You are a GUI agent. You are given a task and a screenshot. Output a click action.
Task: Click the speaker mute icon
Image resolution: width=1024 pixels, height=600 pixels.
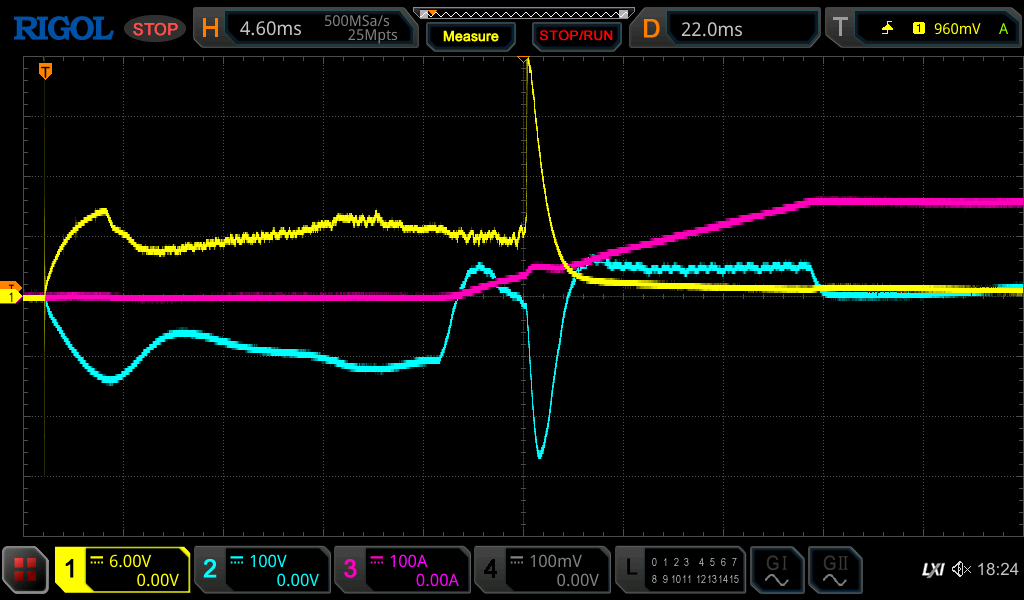click(x=961, y=570)
